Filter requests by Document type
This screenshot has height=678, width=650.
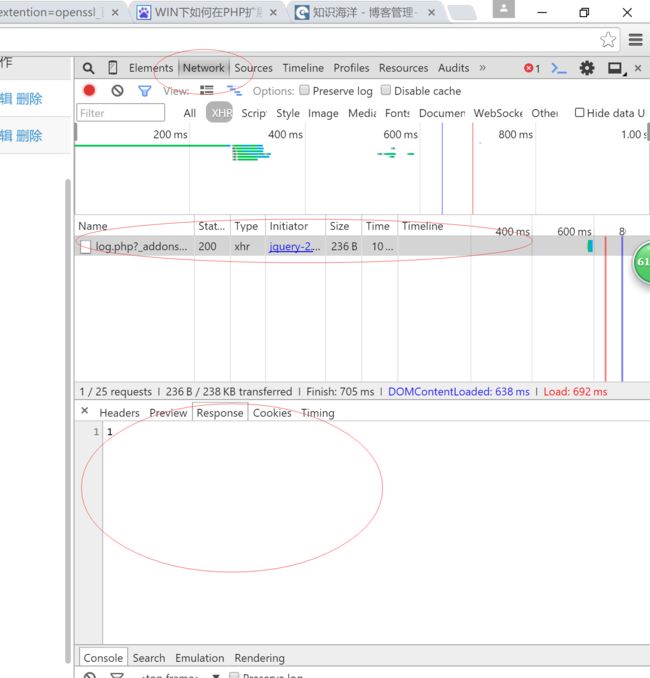(x=442, y=113)
